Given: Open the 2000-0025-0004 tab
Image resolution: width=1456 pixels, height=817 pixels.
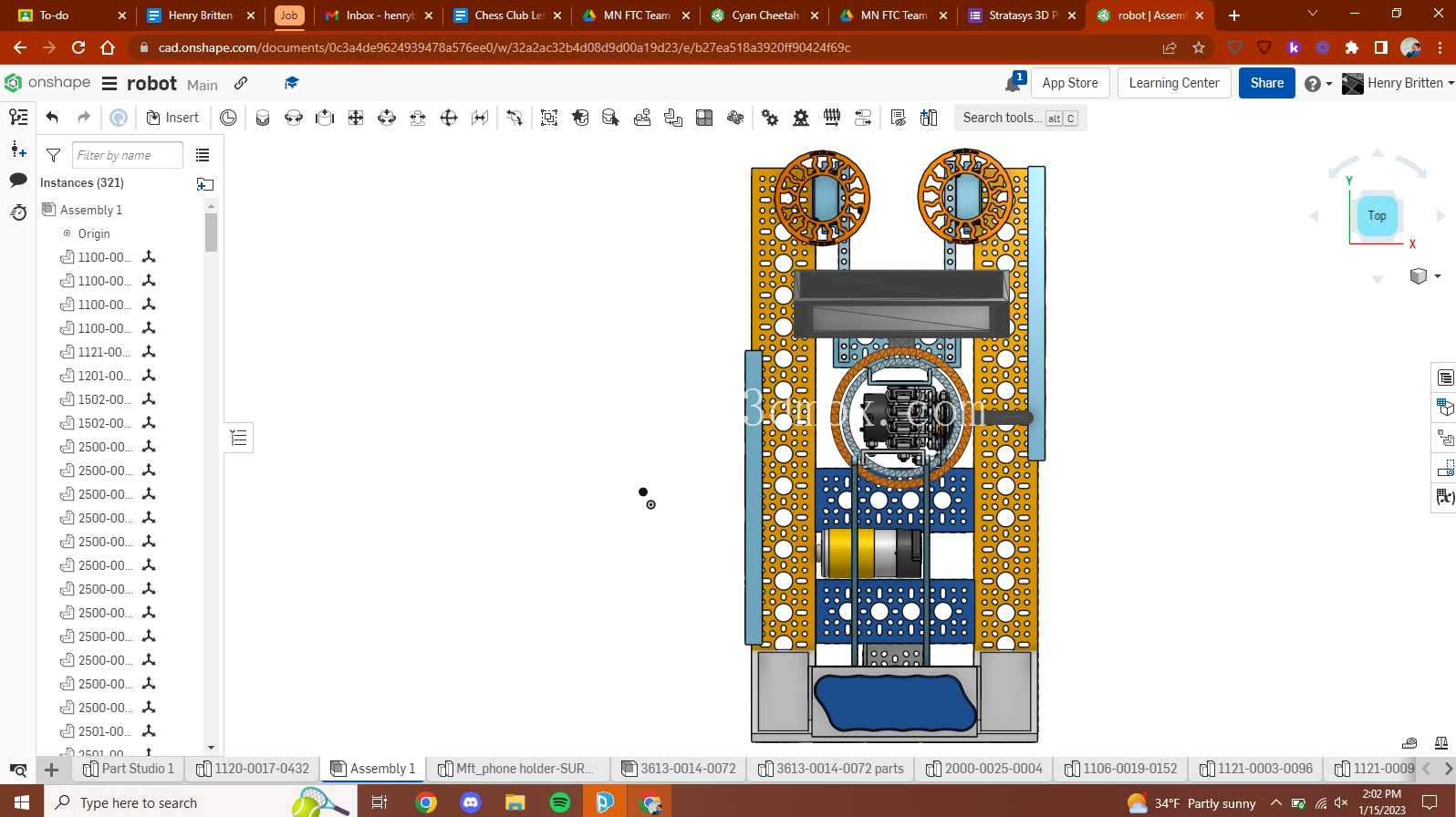Looking at the screenshot, I should click(984, 769).
